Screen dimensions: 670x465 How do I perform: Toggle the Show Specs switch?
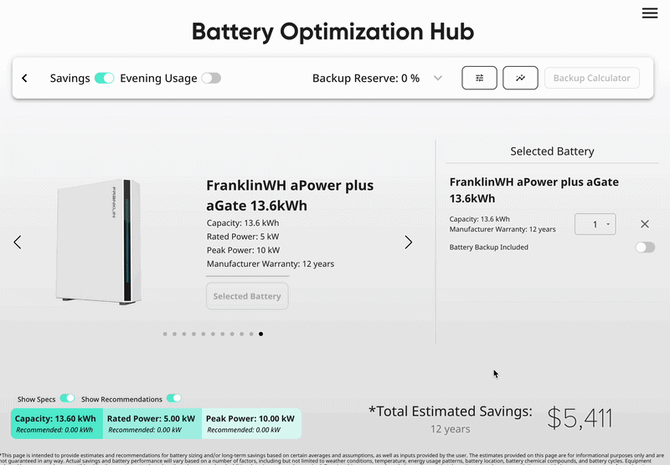67,398
